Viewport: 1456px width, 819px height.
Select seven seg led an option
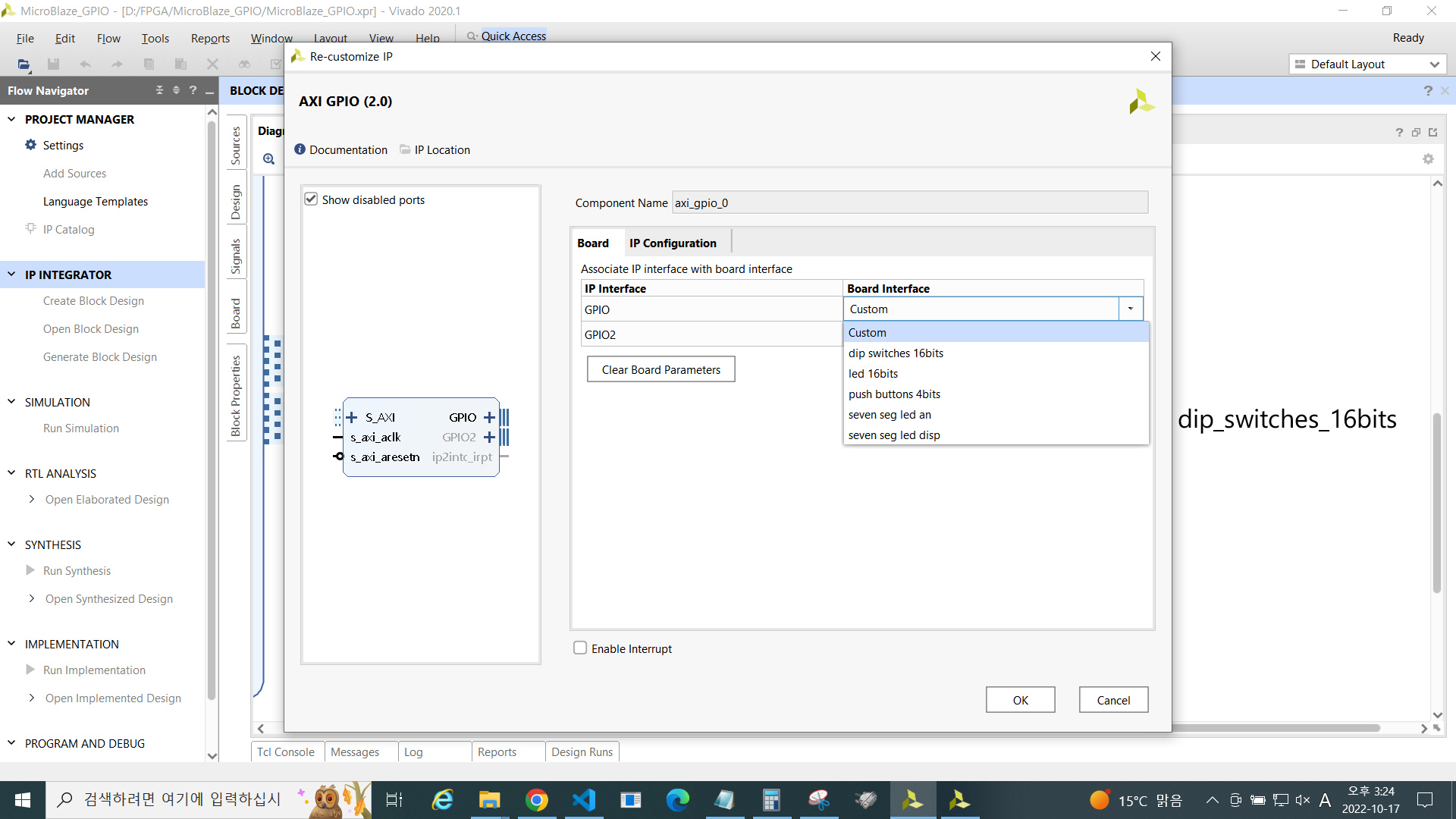click(996, 414)
